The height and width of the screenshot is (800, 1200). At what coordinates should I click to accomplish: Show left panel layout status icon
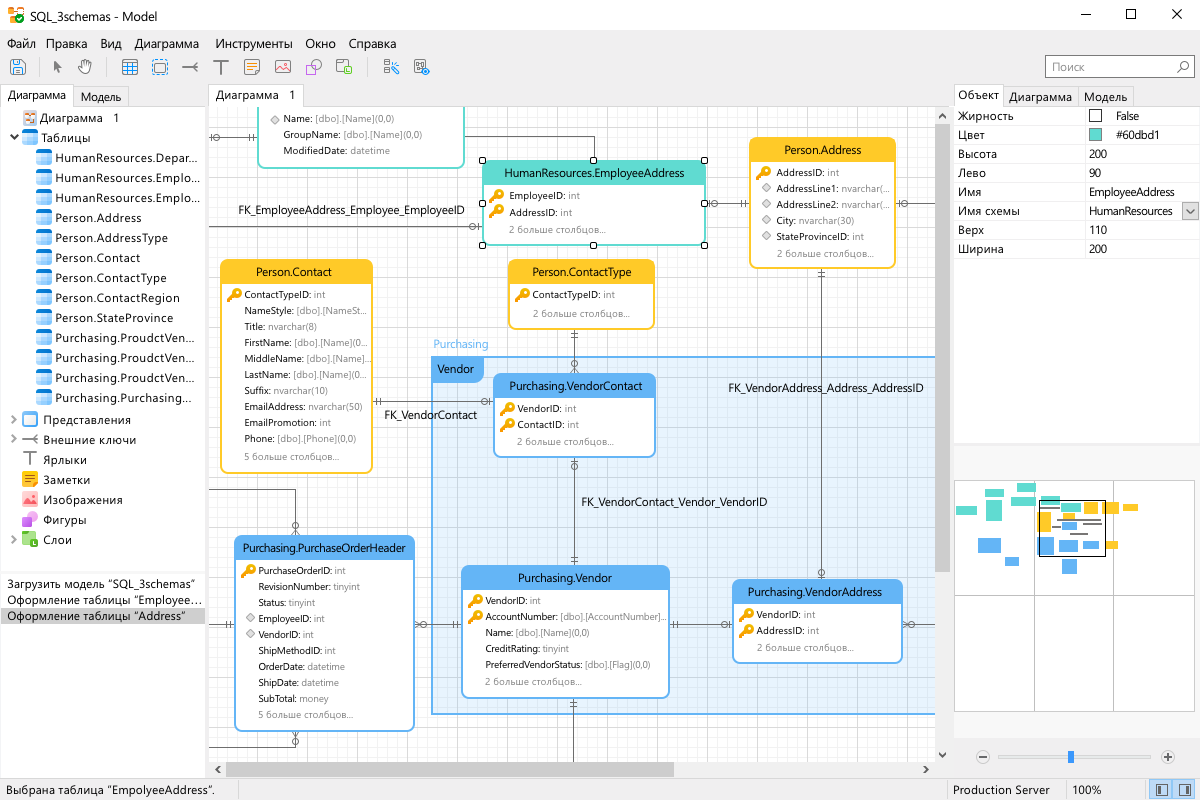tap(1161, 790)
